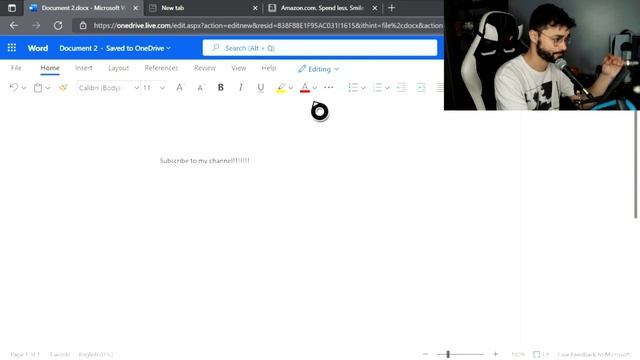This screenshot has height=360, width=640.
Task: Switch to the Layout ribbon tab
Action: click(x=118, y=68)
